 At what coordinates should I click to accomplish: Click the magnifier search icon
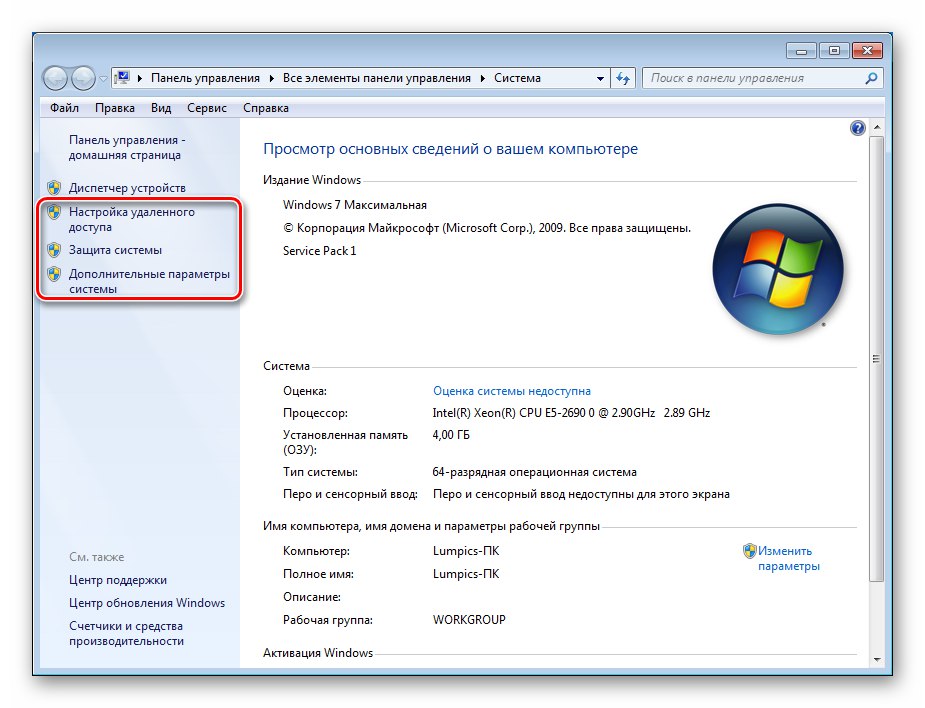coord(871,78)
